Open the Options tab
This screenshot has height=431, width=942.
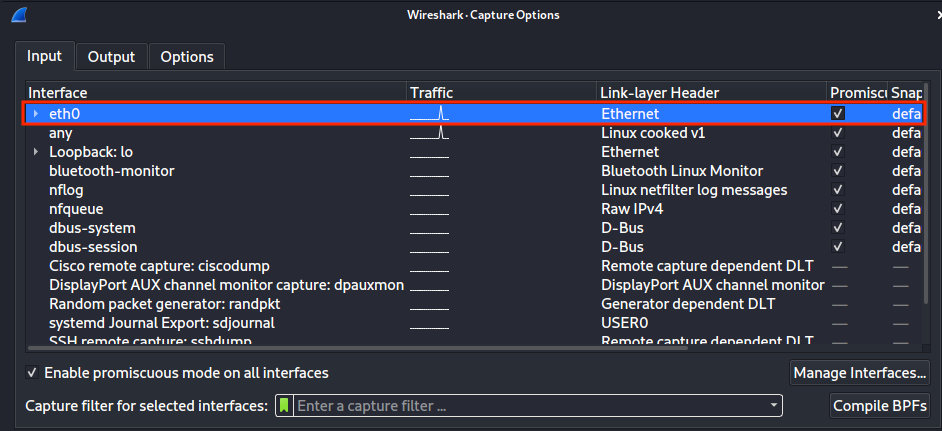tap(187, 57)
